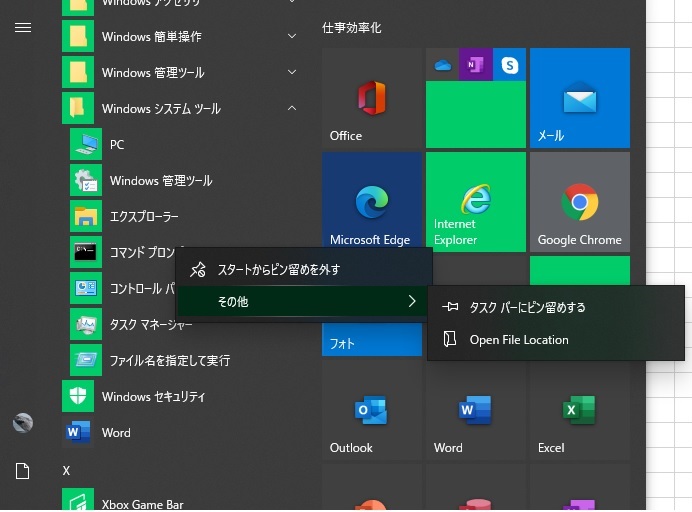Open the フォト tile
The image size is (692, 512).
tap(372, 339)
